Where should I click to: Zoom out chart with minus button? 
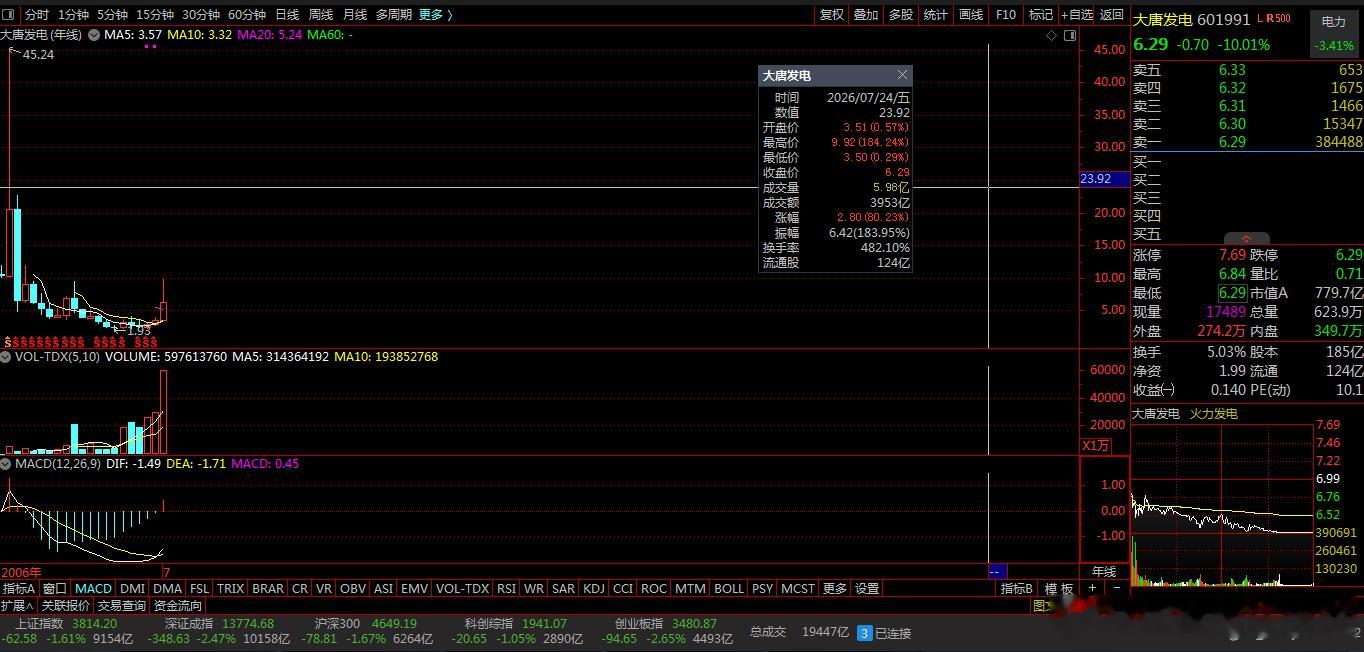click(1116, 589)
